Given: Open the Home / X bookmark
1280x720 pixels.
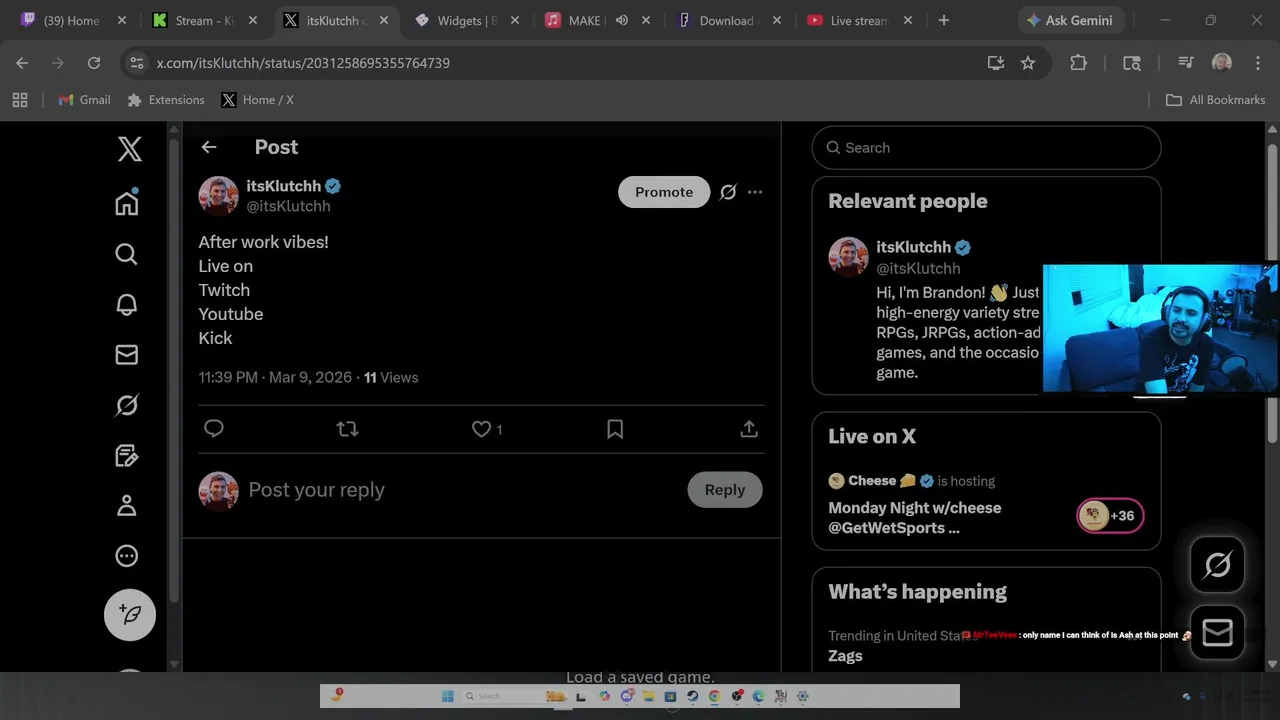Looking at the screenshot, I should click(257, 100).
